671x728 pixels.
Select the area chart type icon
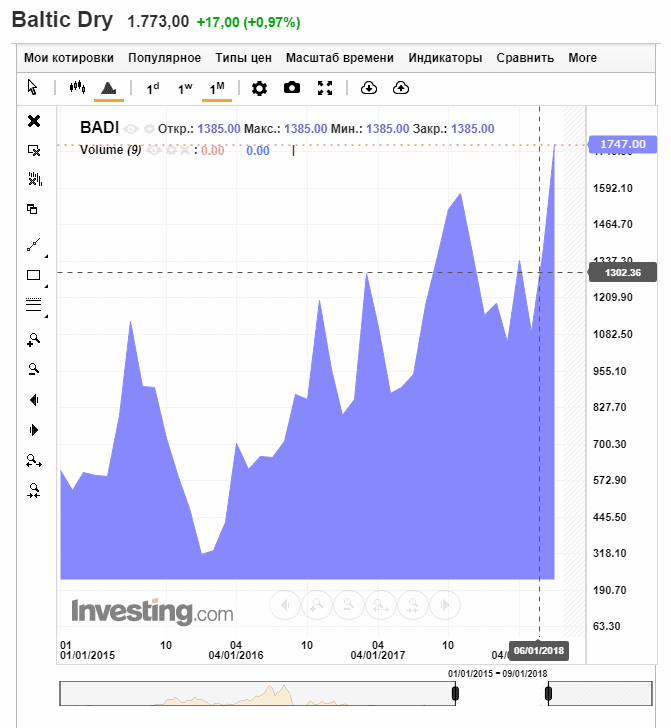(108, 88)
